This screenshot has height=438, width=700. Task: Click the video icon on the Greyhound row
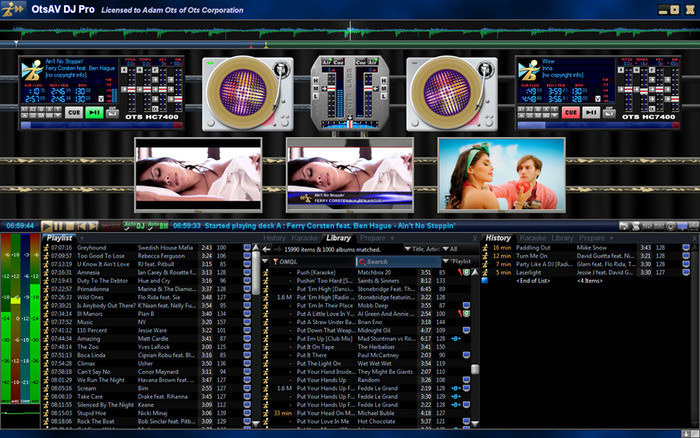click(x=247, y=247)
